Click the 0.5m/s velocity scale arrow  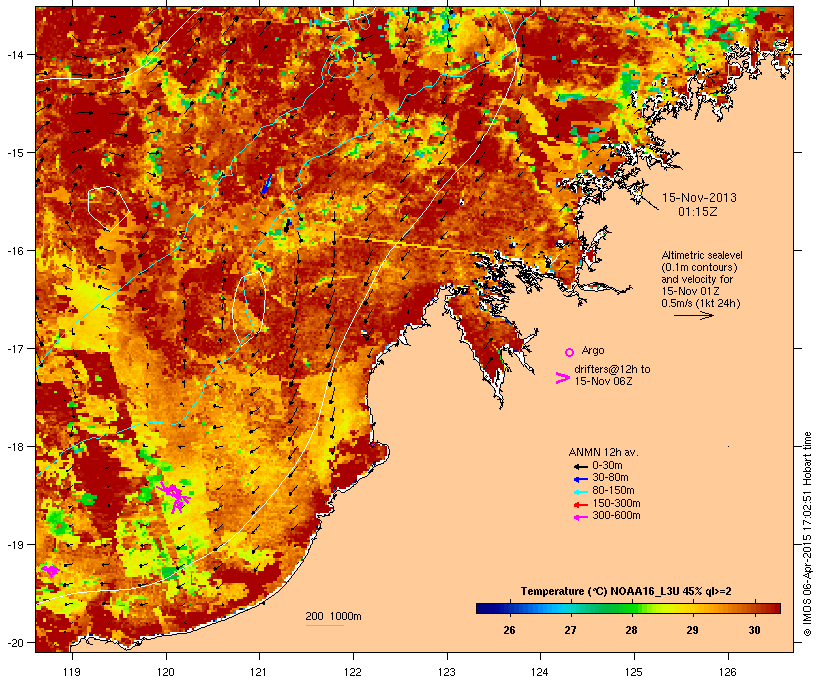(694, 315)
